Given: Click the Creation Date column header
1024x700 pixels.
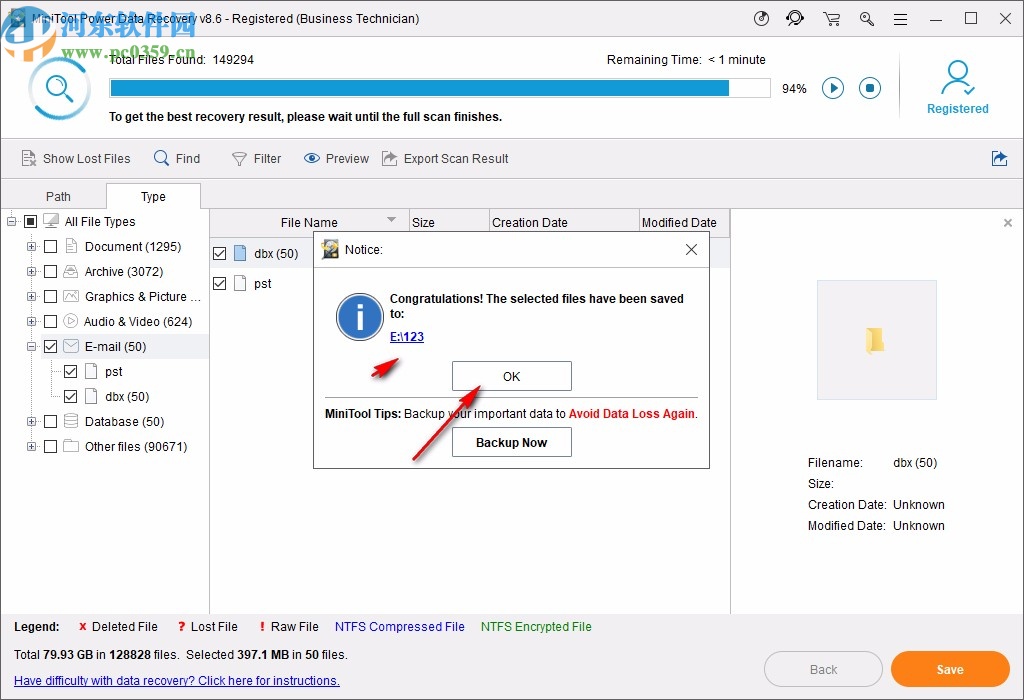Looking at the screenshot, I should (564, 222).
